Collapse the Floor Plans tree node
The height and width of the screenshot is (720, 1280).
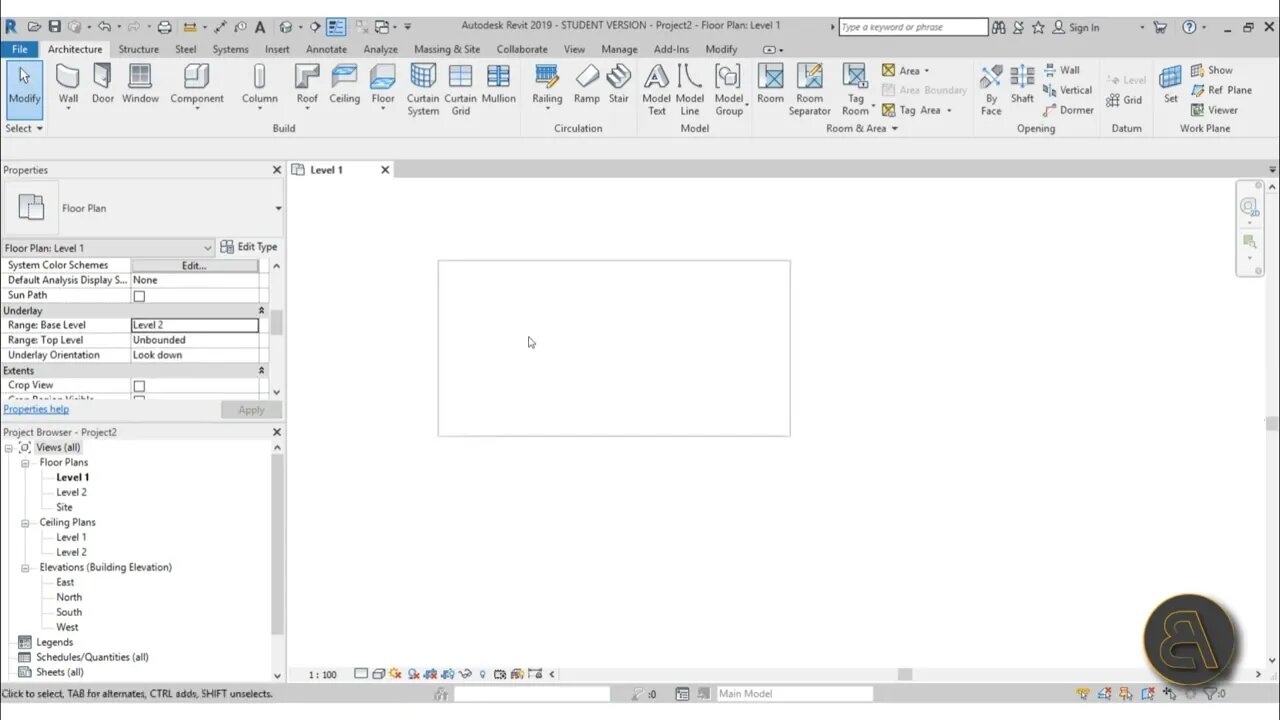[26, 463]
